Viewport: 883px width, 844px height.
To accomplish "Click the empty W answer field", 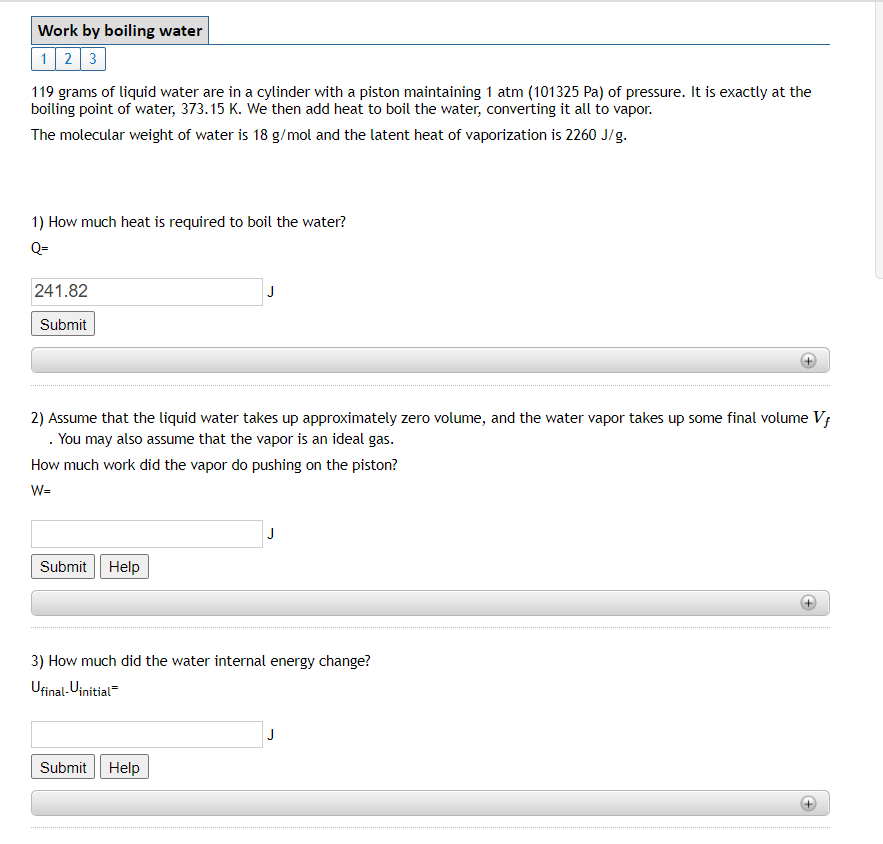I will [146, 534].
